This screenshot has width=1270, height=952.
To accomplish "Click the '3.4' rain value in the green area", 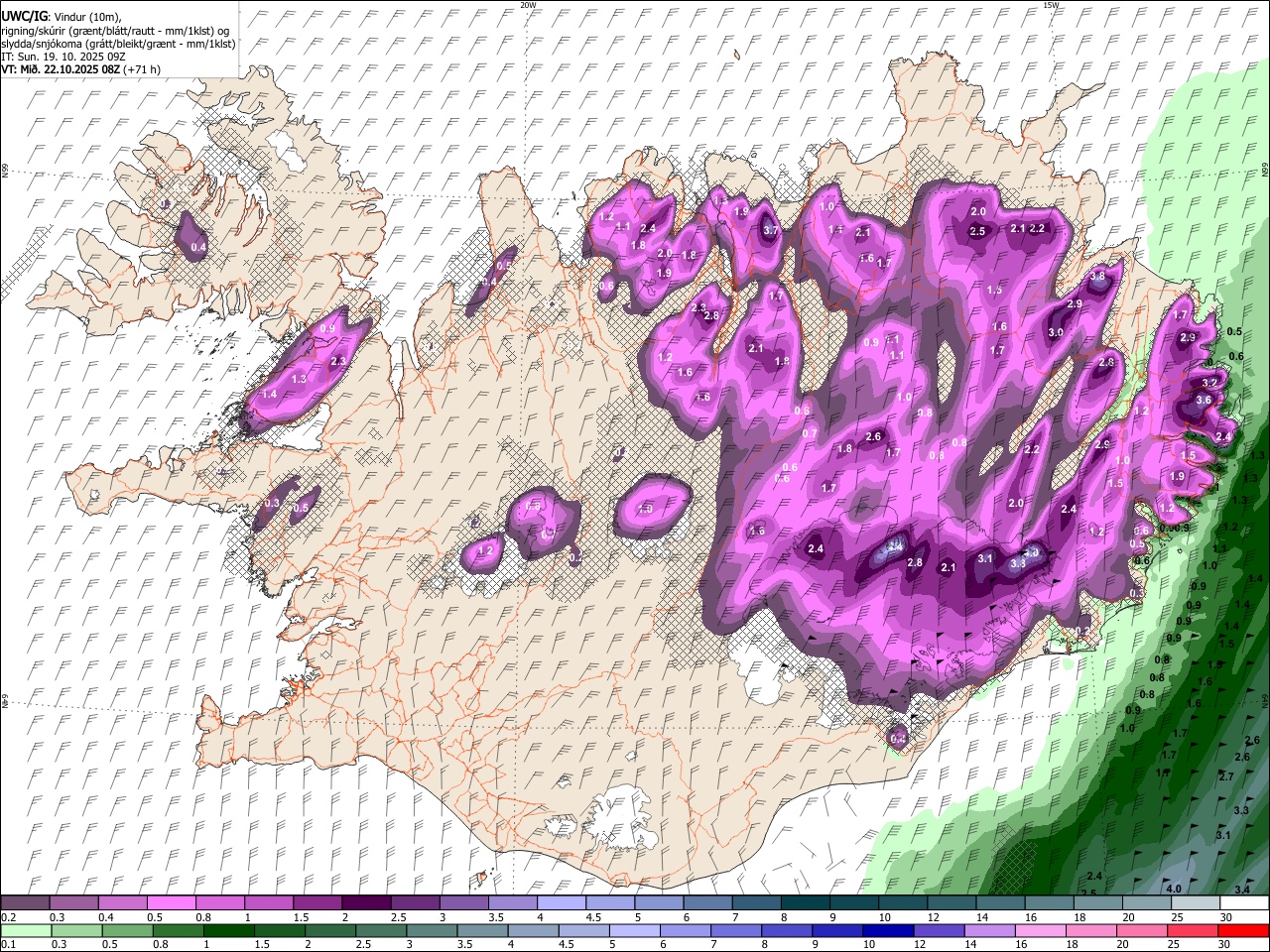I will coord(1242,890).
